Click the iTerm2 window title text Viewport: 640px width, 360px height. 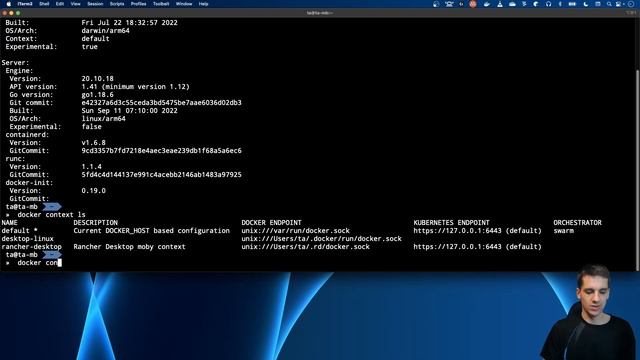pos(320,13)
